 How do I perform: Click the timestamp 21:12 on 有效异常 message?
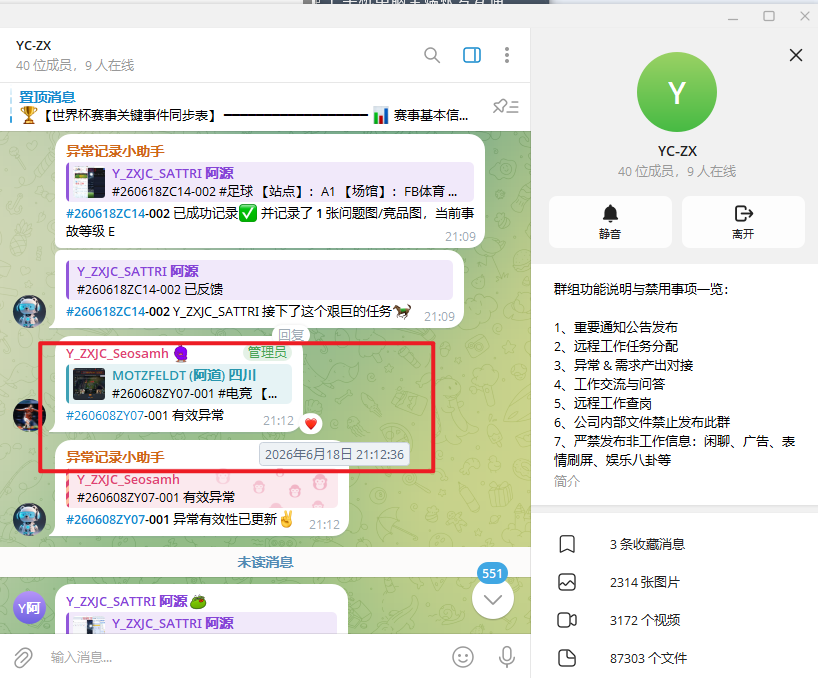pos(278,420)
